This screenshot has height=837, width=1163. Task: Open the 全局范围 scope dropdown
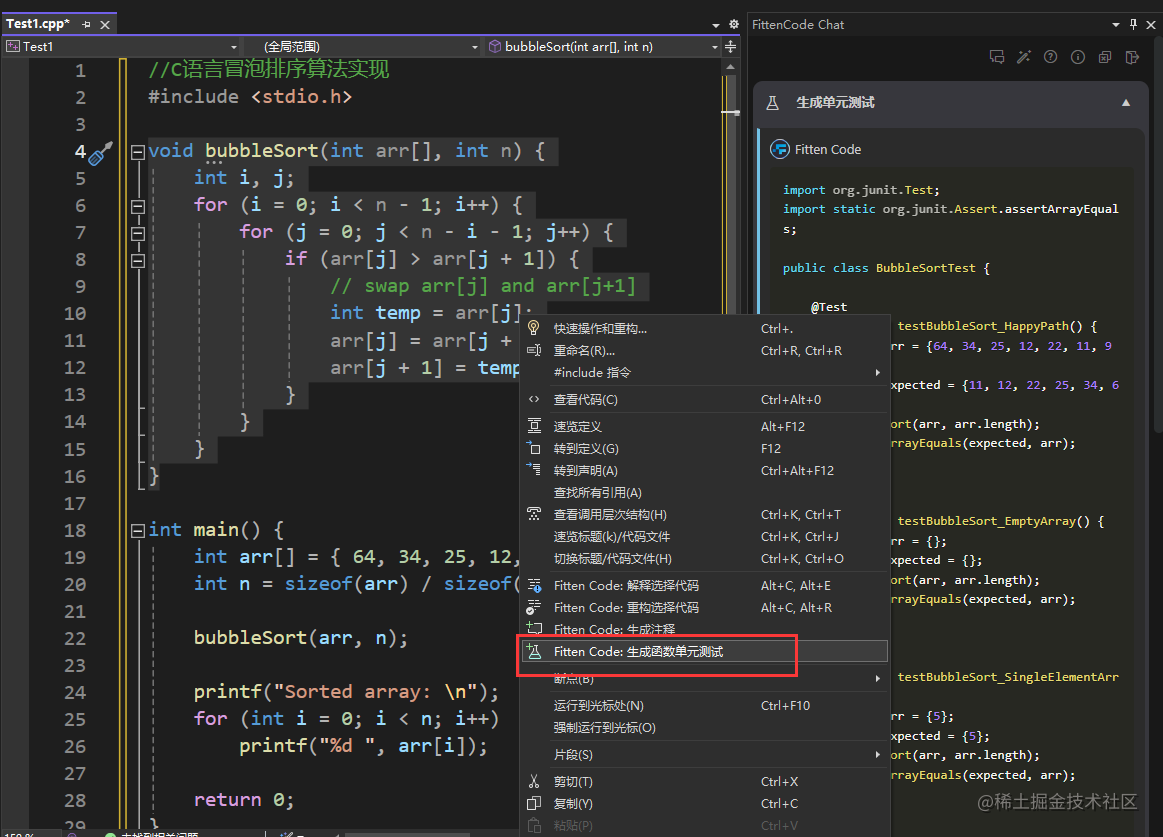(x=365, y=47)
